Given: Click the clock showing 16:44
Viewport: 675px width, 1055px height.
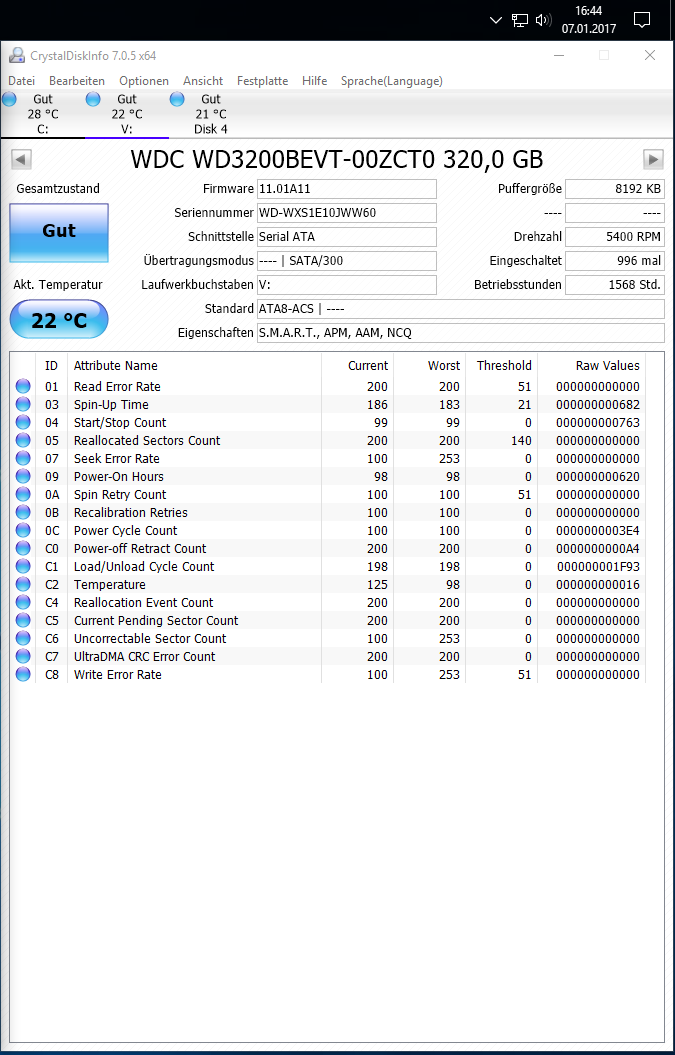Looking at the screenshot, I should pos(589,11).
